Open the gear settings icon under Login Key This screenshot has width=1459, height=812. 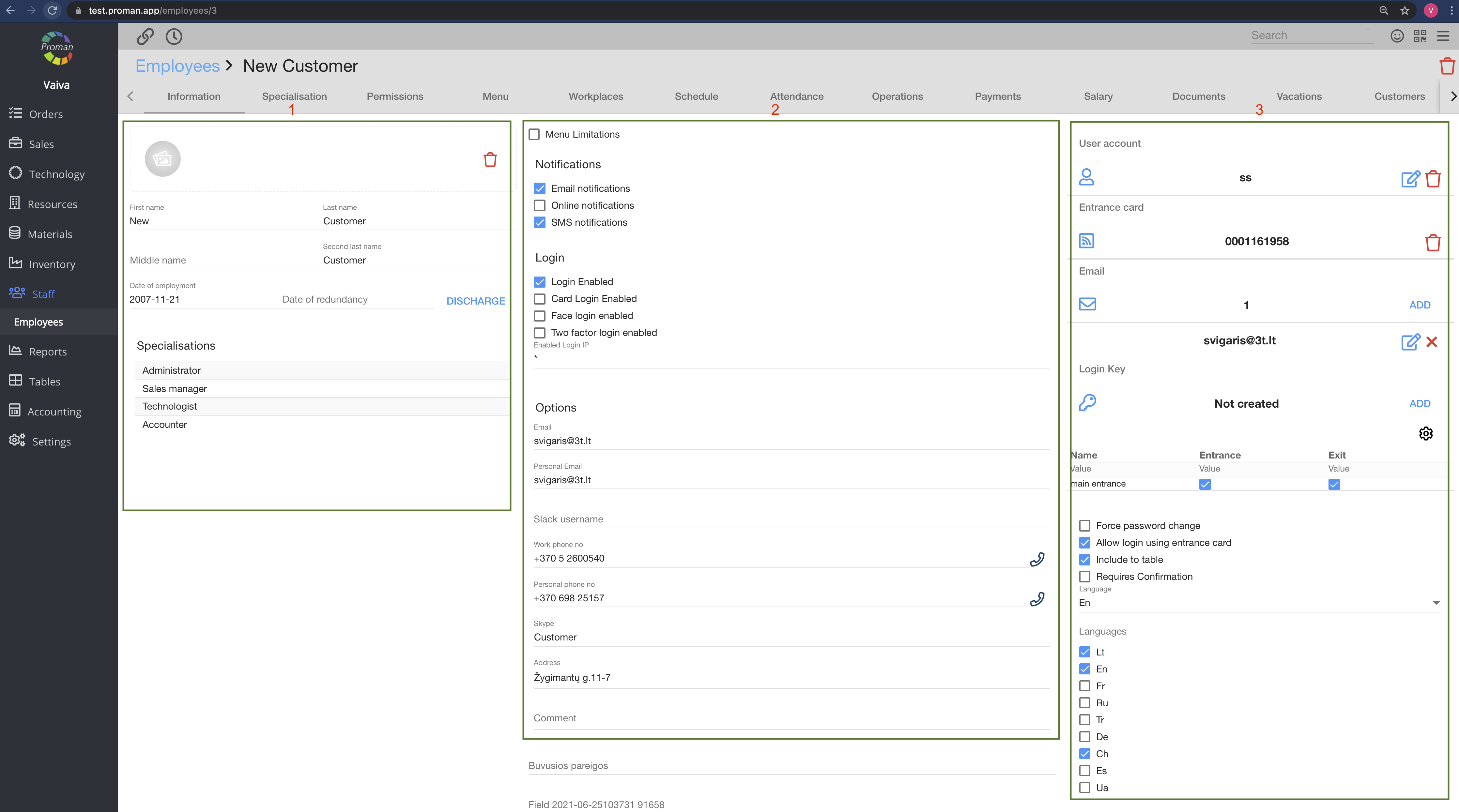(1426, 433)
